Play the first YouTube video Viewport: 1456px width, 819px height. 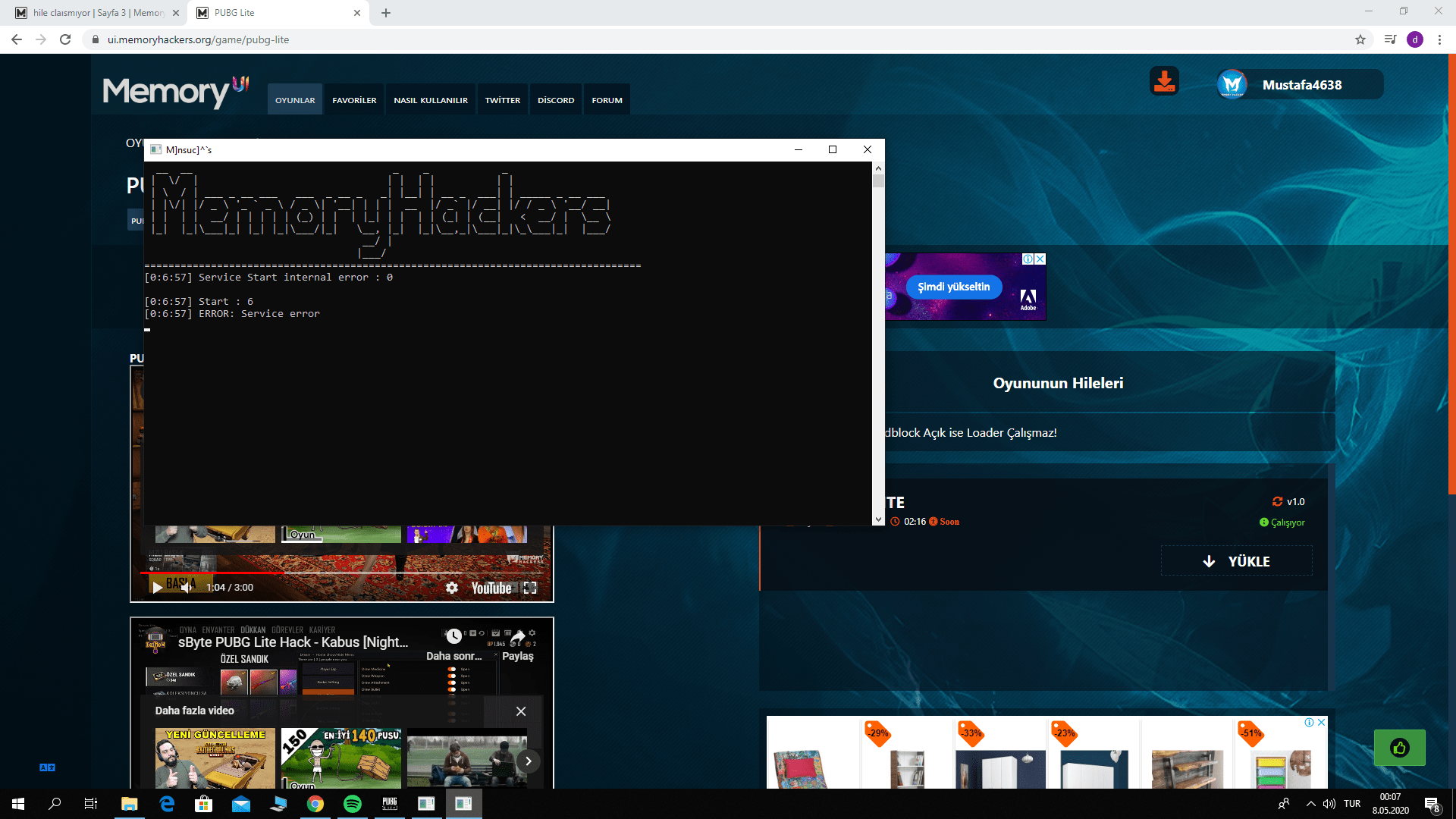(x=157, y=588)
